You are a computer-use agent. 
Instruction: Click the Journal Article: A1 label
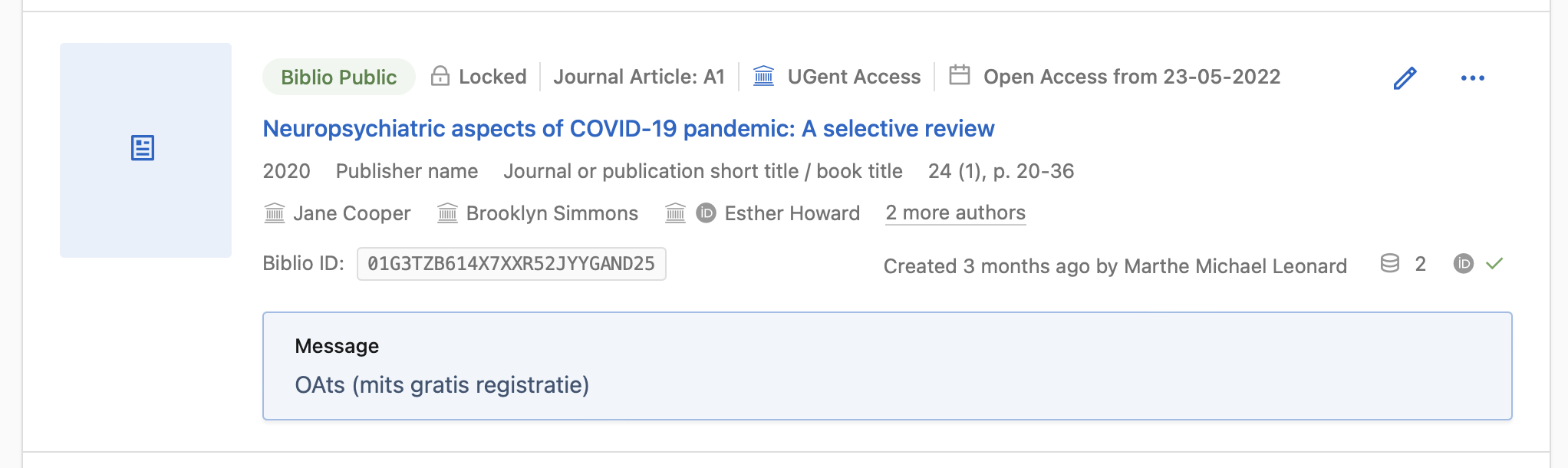[x=639, y=76]
